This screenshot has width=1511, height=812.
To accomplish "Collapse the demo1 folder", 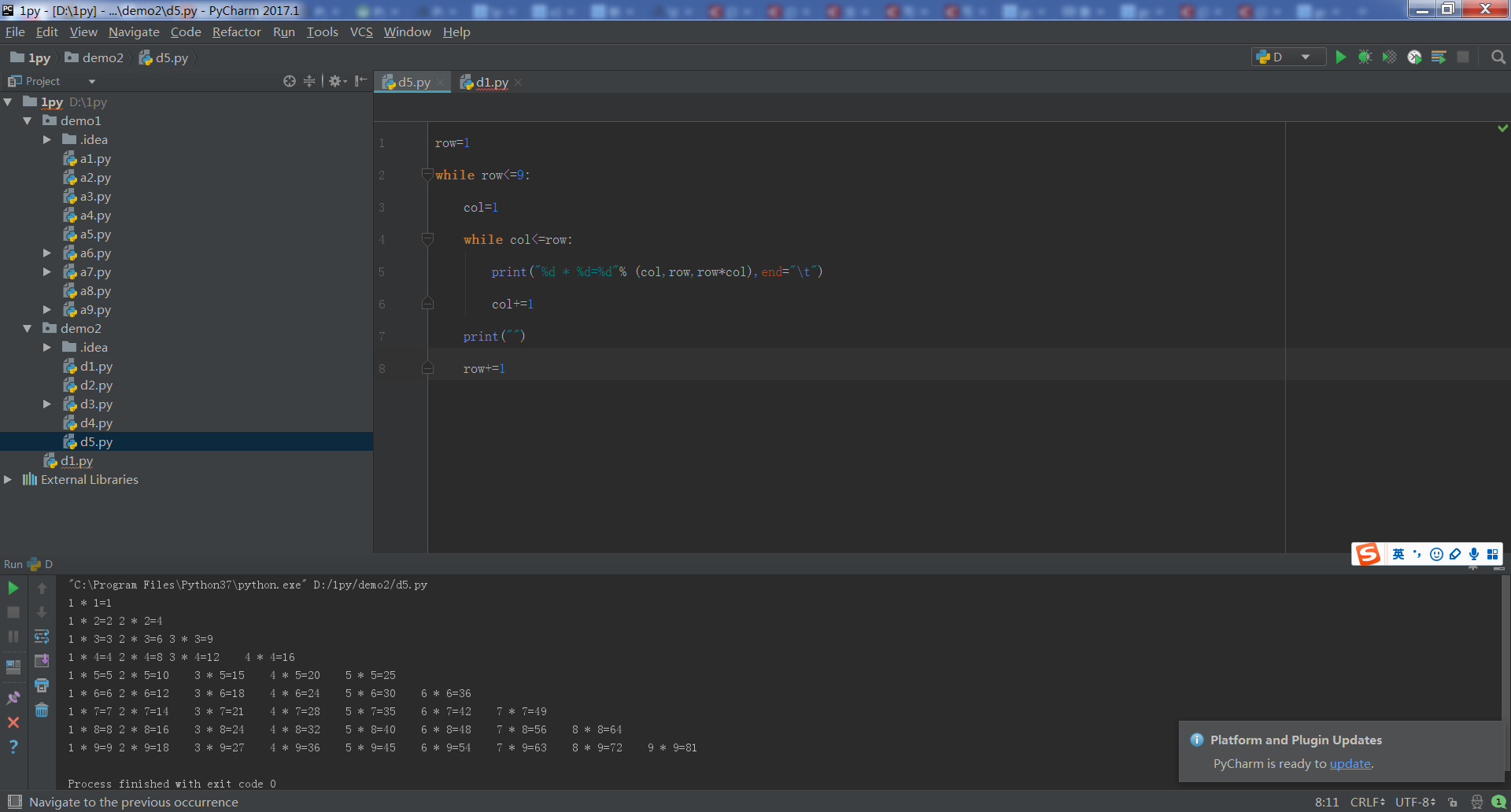I will [x=28, y=120].
